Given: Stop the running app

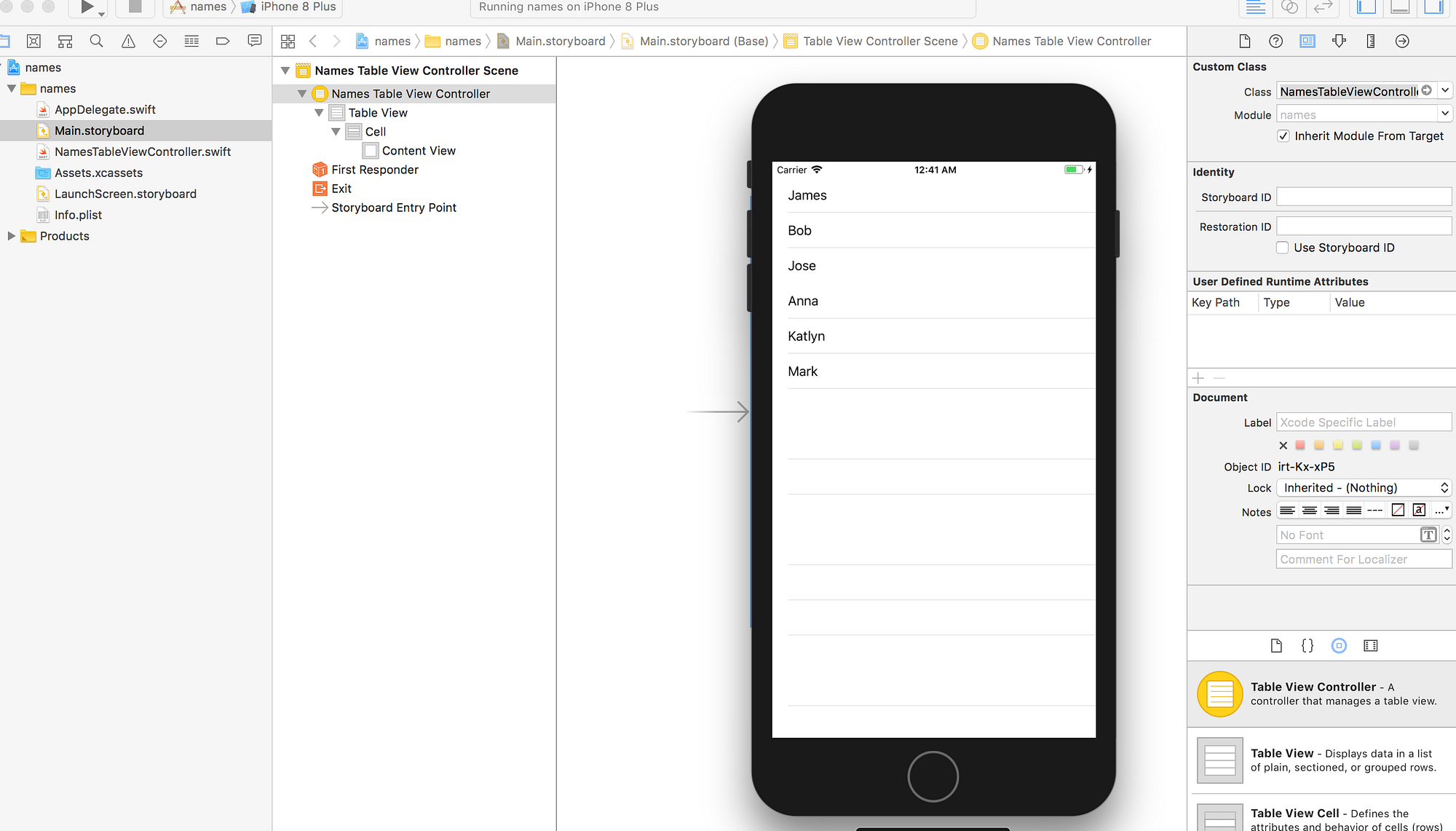Looking at the screenshot, I should click(135, 7).
